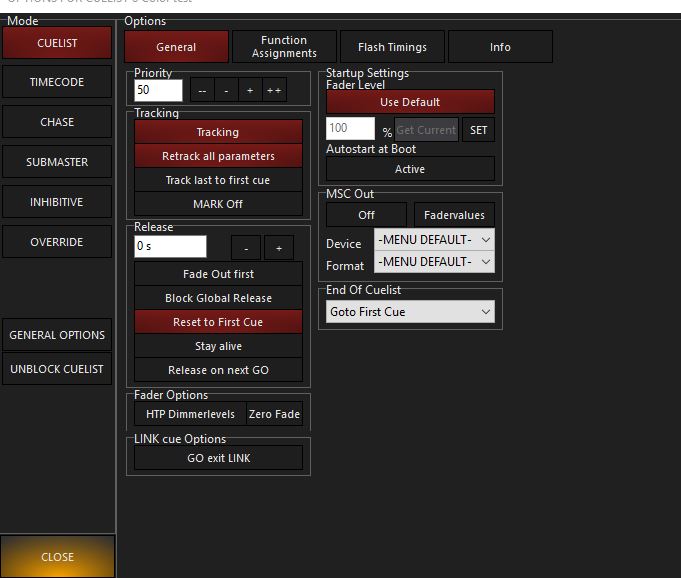Toggle Zero Fade fader option
681x578 pixels.
pos(274,414)
